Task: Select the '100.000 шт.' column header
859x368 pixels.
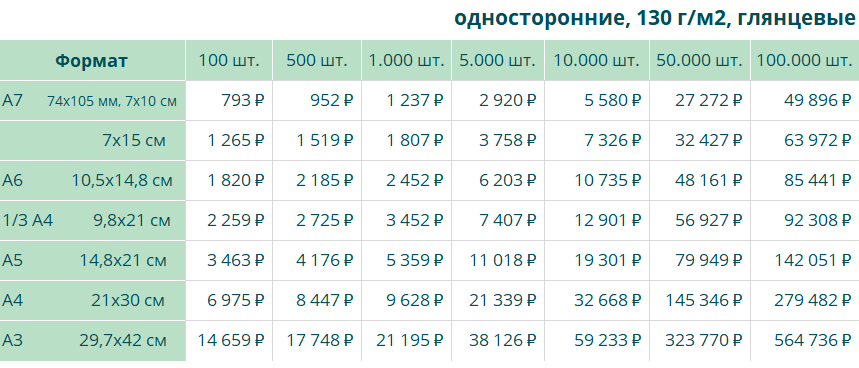Action: tap(805, 60)
